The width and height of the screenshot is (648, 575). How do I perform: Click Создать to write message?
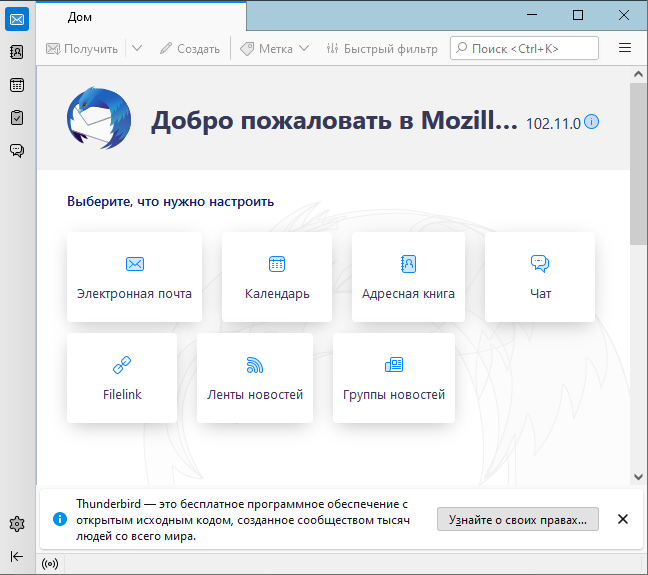[x=190, y=49]
